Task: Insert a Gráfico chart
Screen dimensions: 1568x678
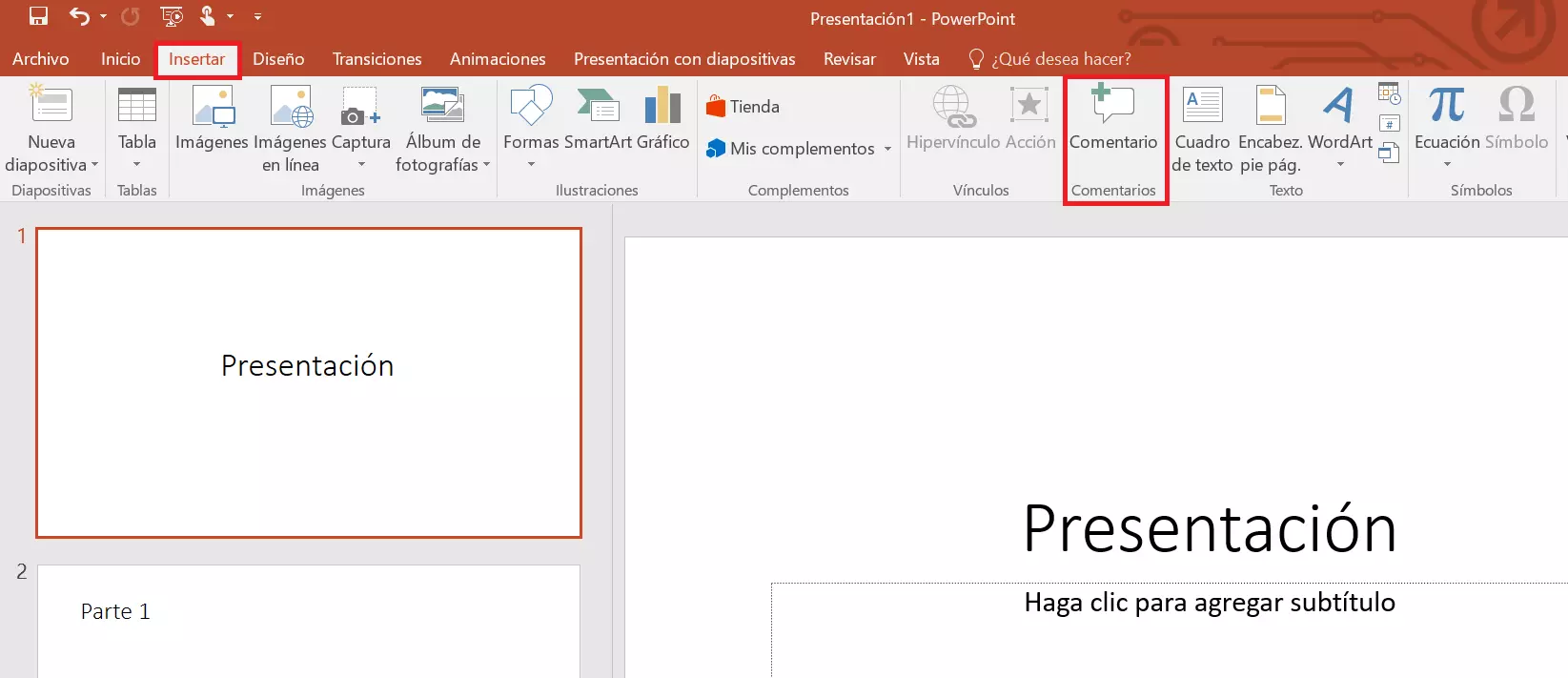Action: (x=662, y=118)
